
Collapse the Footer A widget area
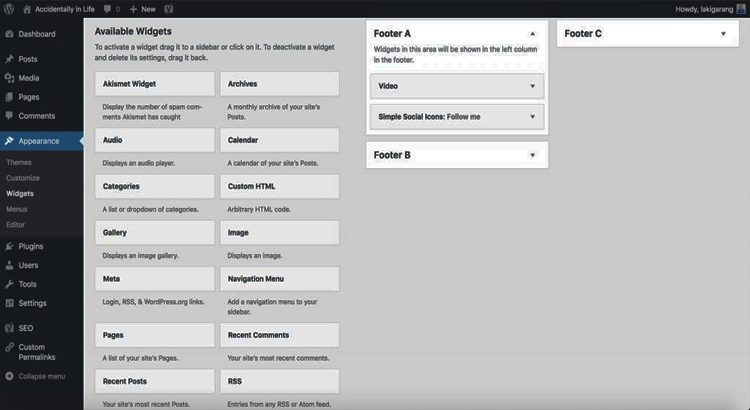click(x=532, y=34)
